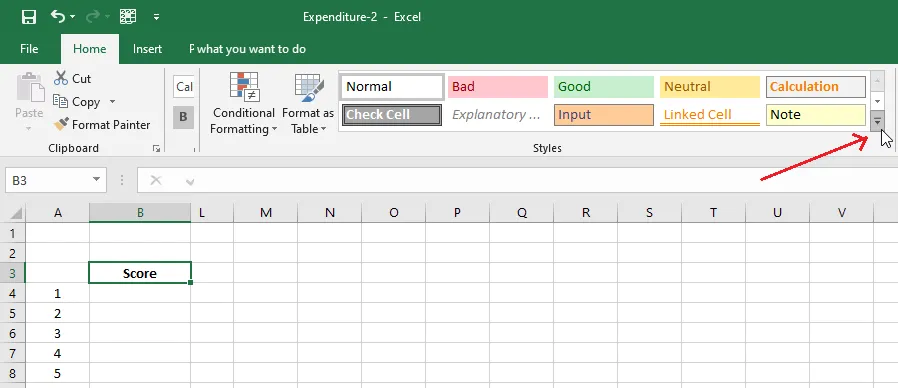Image resolution: width=898 pixels, height=388 pixels.
Task: Click the Name Box showing B3
Action: coord(48,181)
